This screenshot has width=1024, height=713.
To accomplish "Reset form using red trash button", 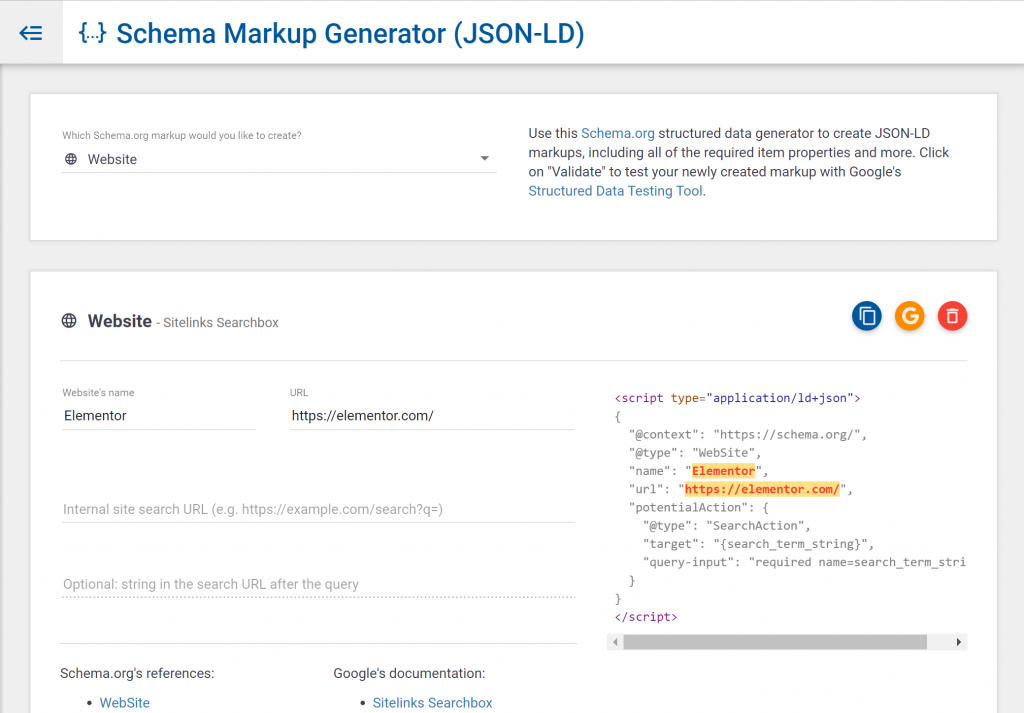I will point(952,317).
